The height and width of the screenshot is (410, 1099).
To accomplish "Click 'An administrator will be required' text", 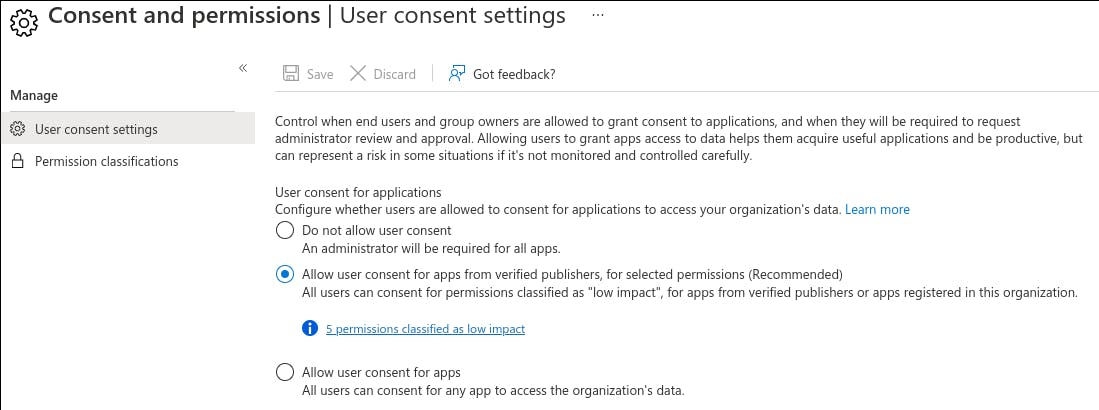I will click(x=431, y=248).
